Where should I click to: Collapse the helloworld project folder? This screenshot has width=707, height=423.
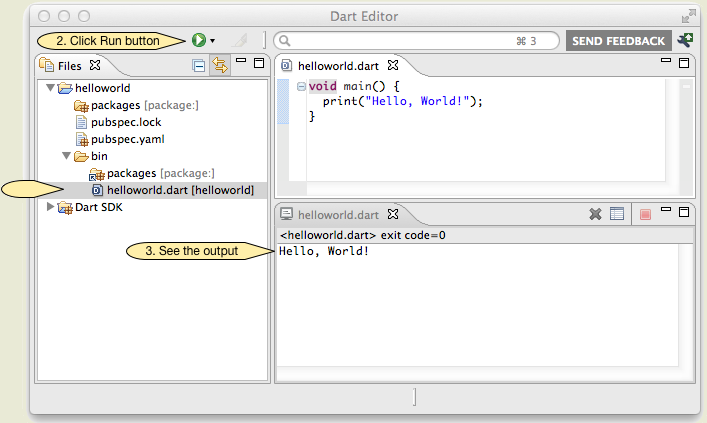(51, 88)
